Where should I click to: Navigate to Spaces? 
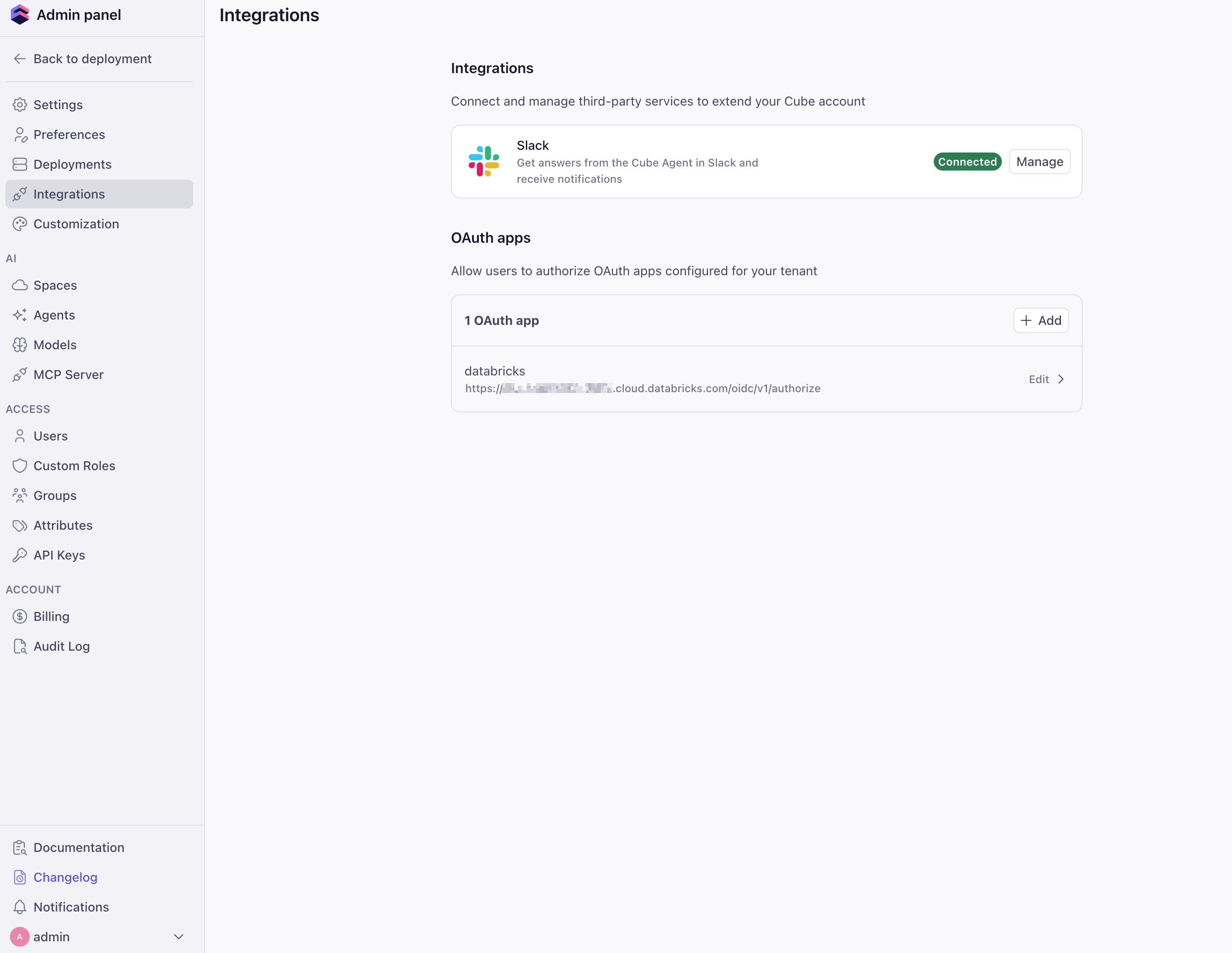pyautogui.click(x=99, y=285)
